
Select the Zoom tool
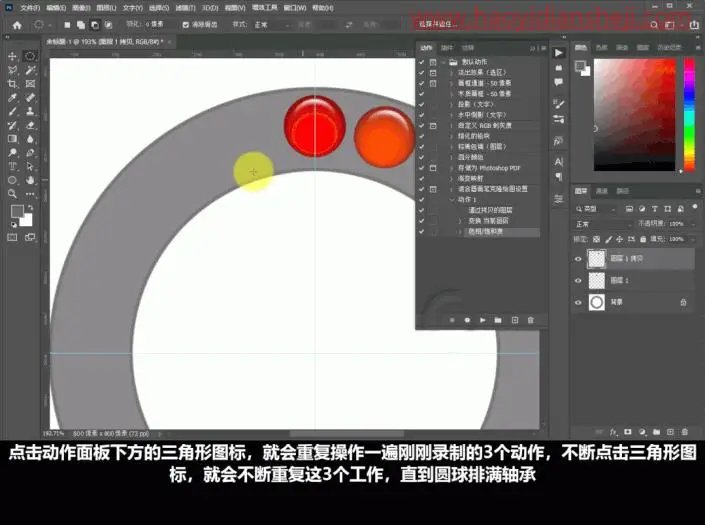point(12,194)
